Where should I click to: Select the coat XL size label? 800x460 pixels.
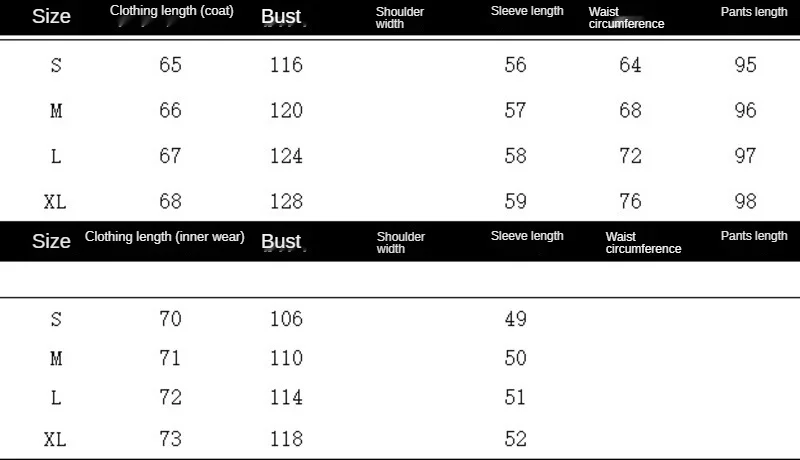pyautogui.click(x=55, y=202)
